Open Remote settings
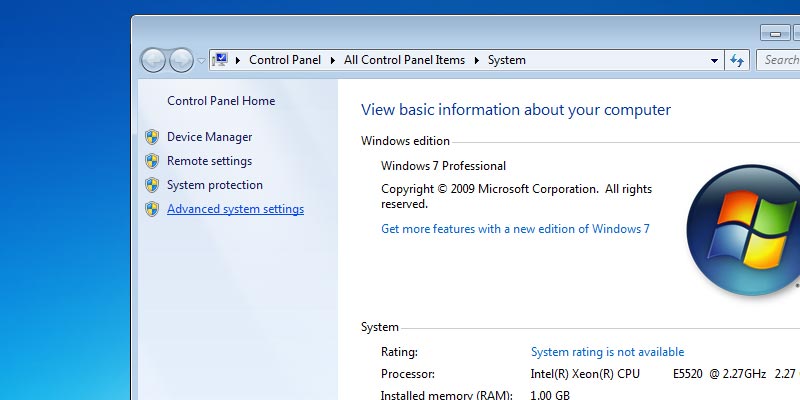Screen dimensions: 800x400 coord(209,161)
